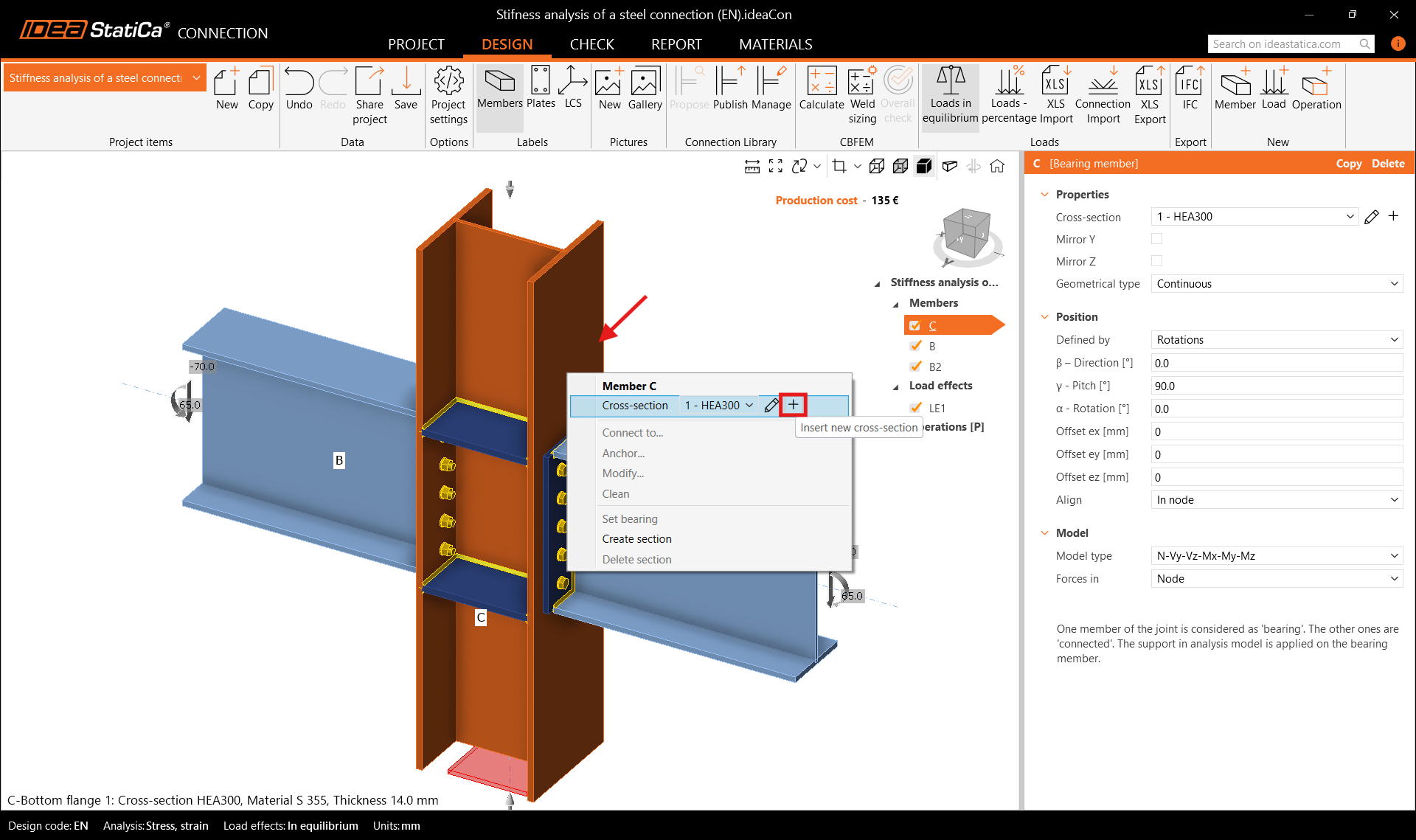This screenshot has width=1416, height=840.
Task: Uncheck member B in the tree
Action: pyautogui.click(x=915, y=346)
